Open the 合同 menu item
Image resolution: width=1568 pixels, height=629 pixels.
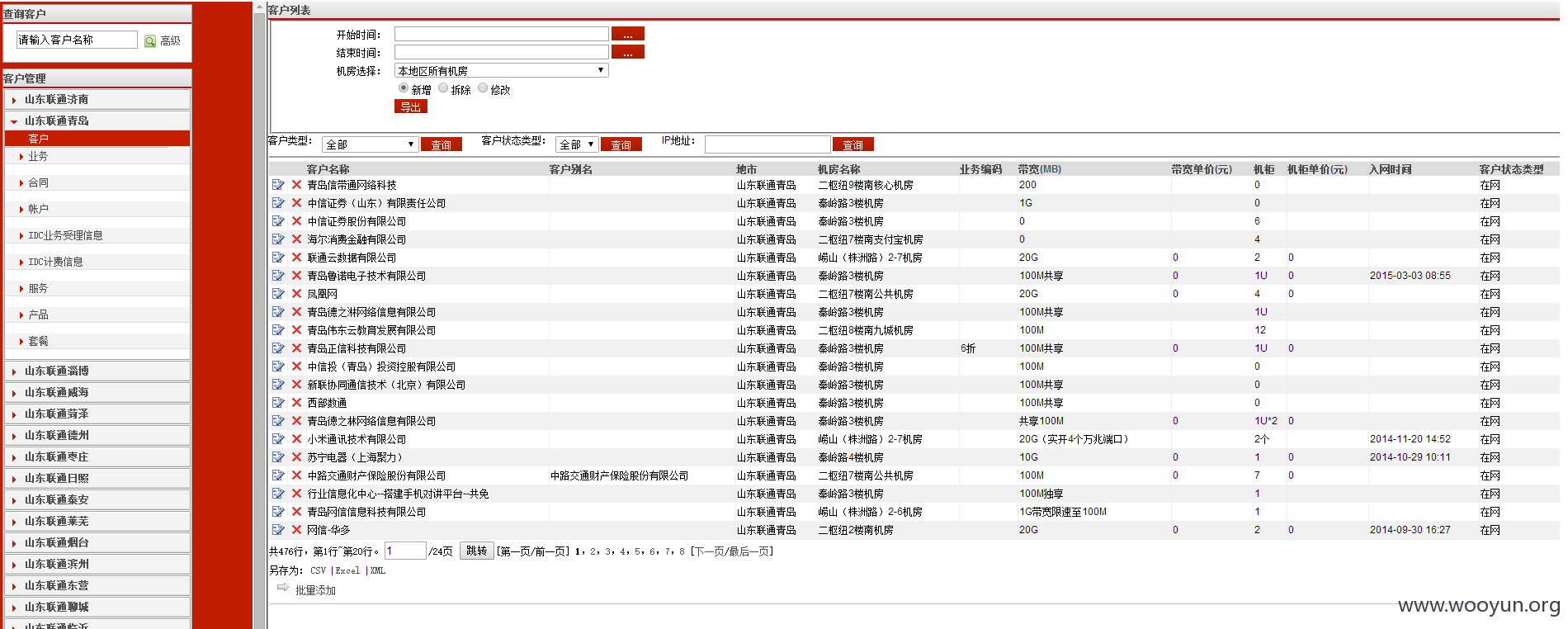[38, 182]
